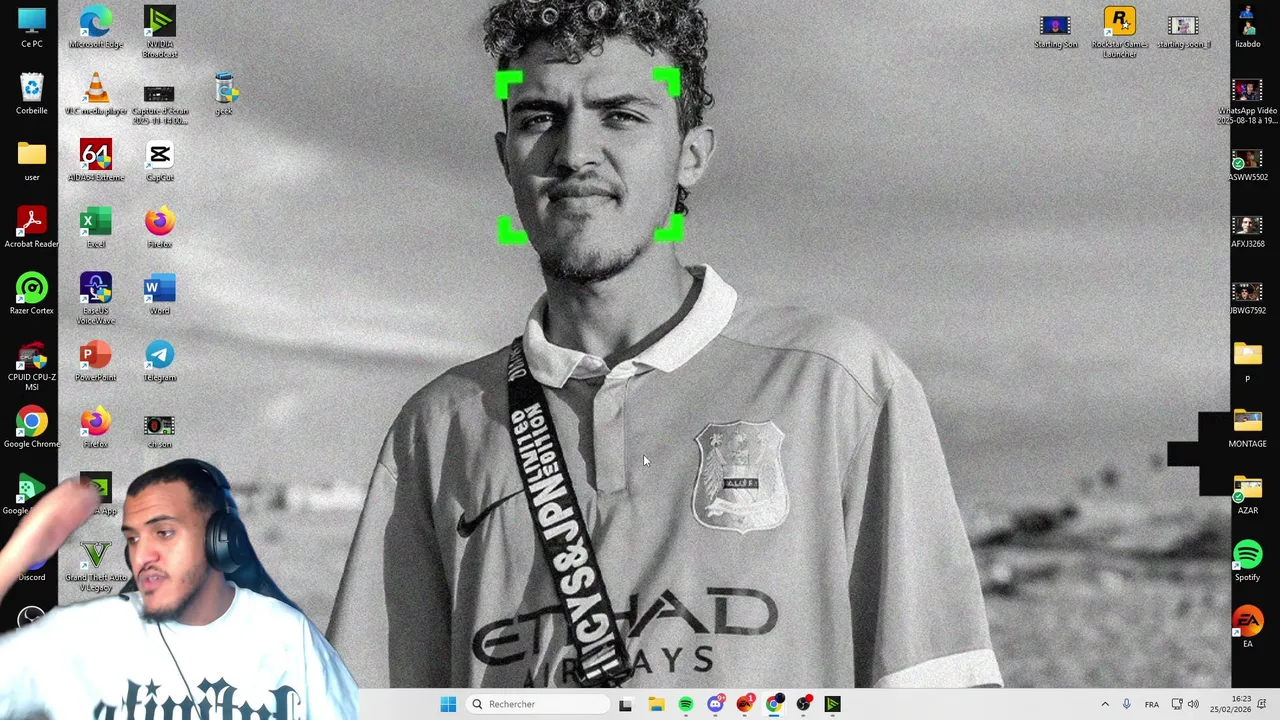The height and width of the screenshot is (720, 1280).
Task: Select the user folder on desktop
Action: tap(32, 160)
